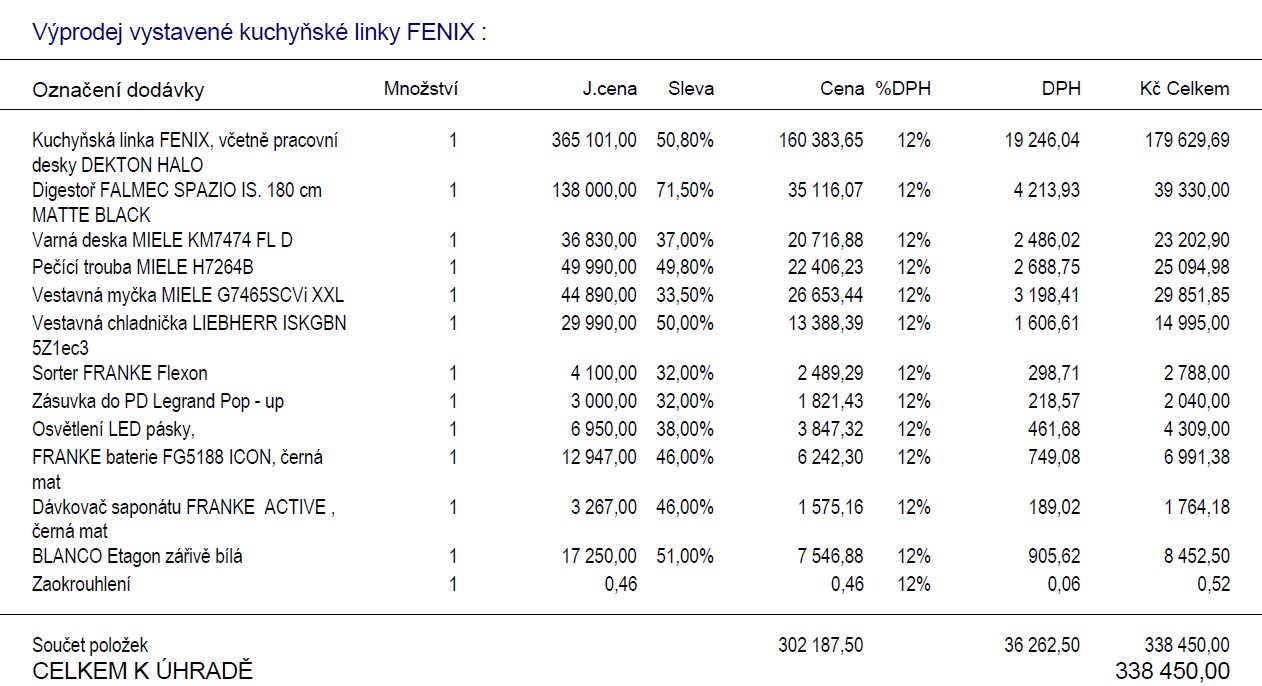Click the 'CELKEM K ÚHRADĚ' total label

point(143,670)
